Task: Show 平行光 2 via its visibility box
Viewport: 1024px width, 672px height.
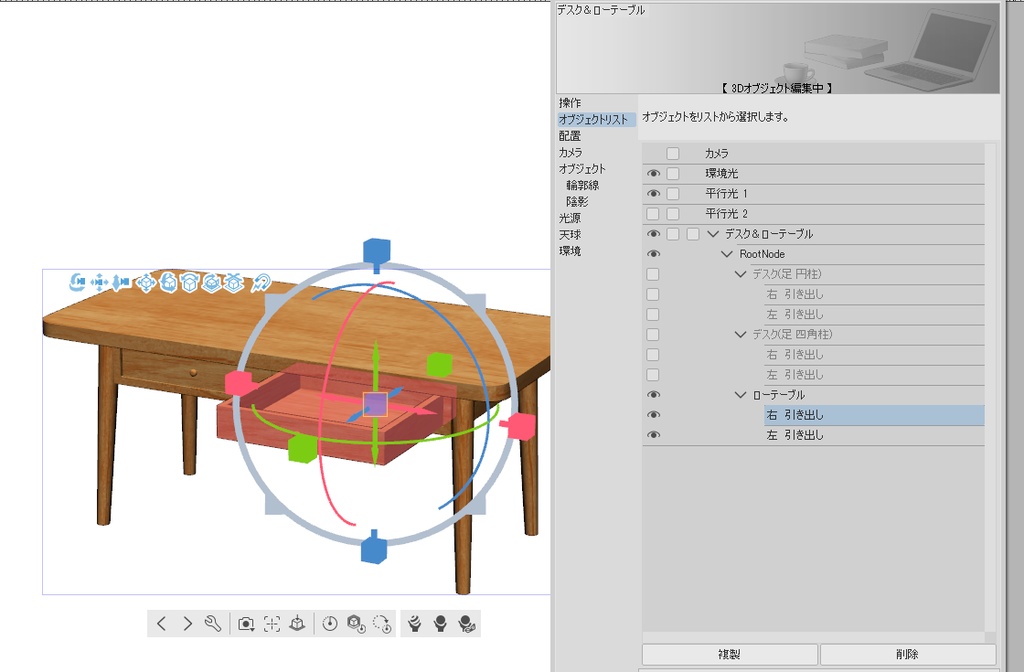Action: click(x=652, y=214)
